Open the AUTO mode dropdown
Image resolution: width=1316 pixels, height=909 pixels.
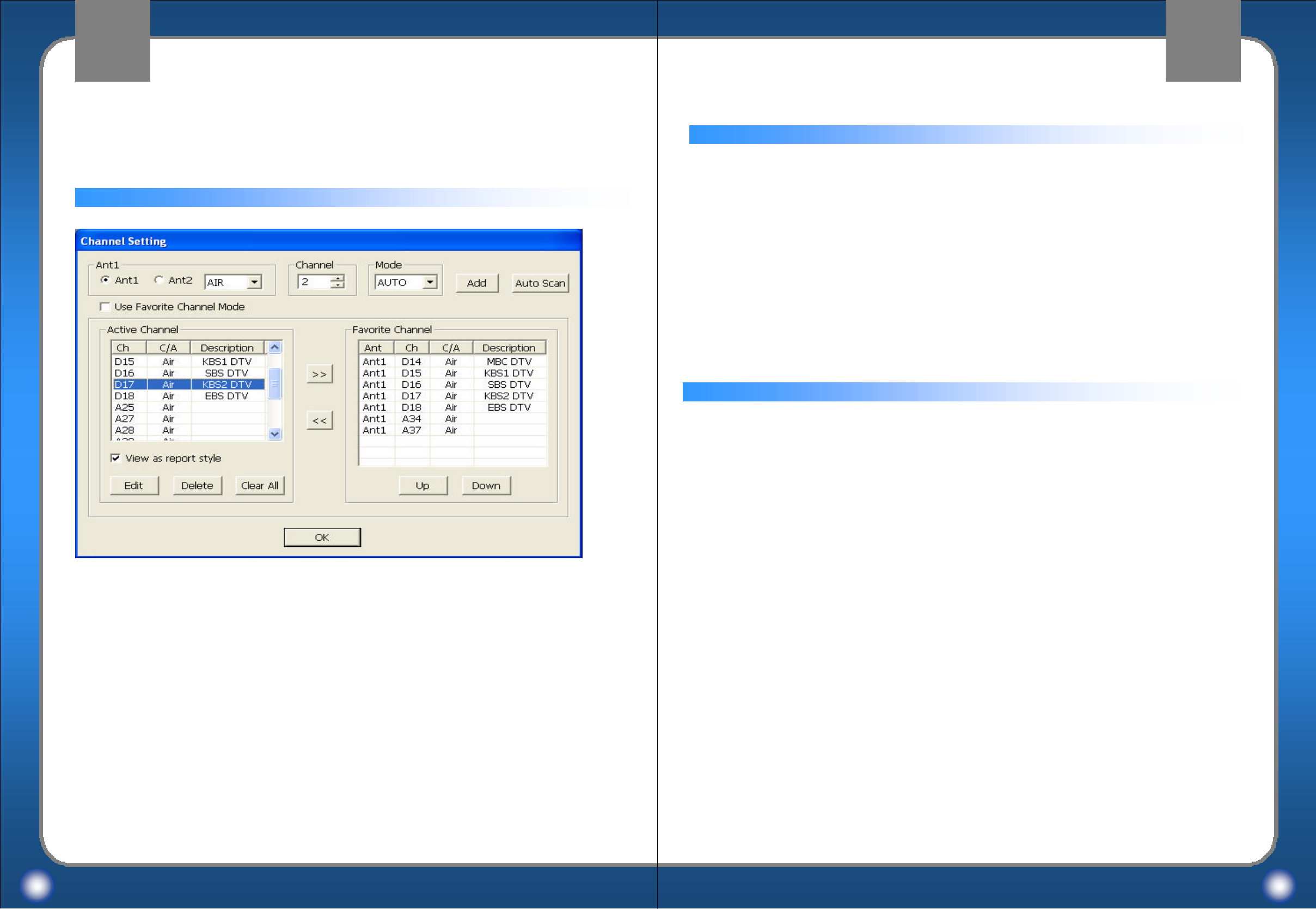[x=430, y=282]
